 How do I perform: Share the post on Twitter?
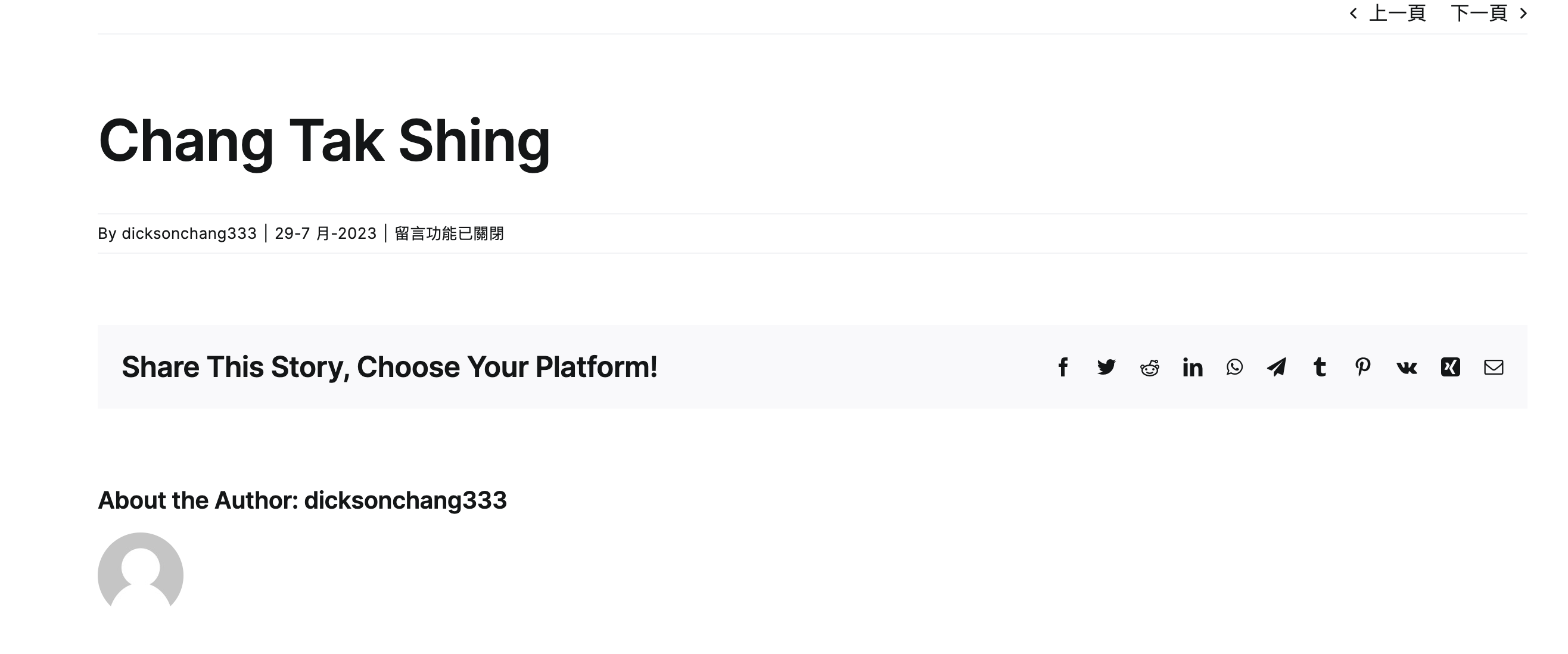click(x=1106, y=367)
